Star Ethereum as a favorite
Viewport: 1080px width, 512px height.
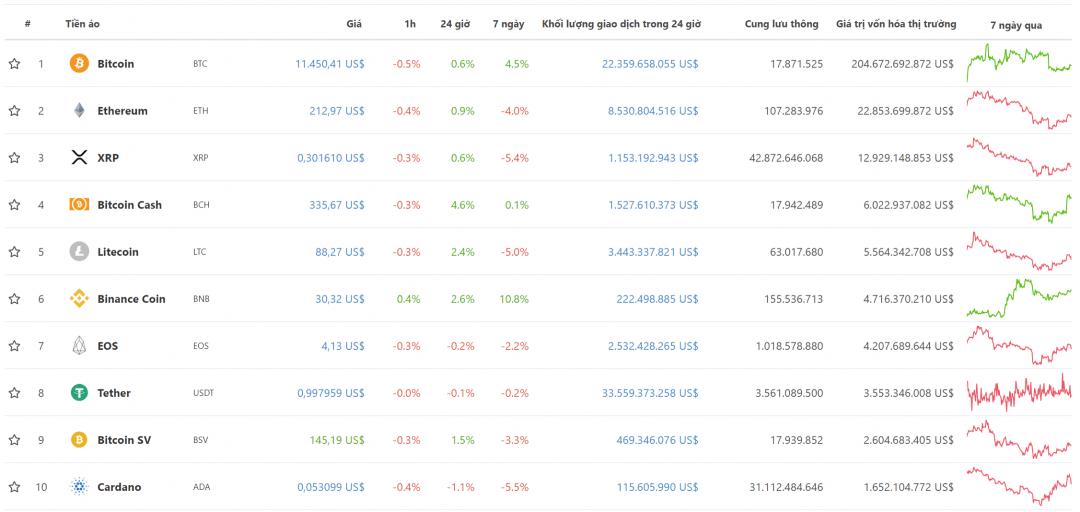click(x=14, y=110)
